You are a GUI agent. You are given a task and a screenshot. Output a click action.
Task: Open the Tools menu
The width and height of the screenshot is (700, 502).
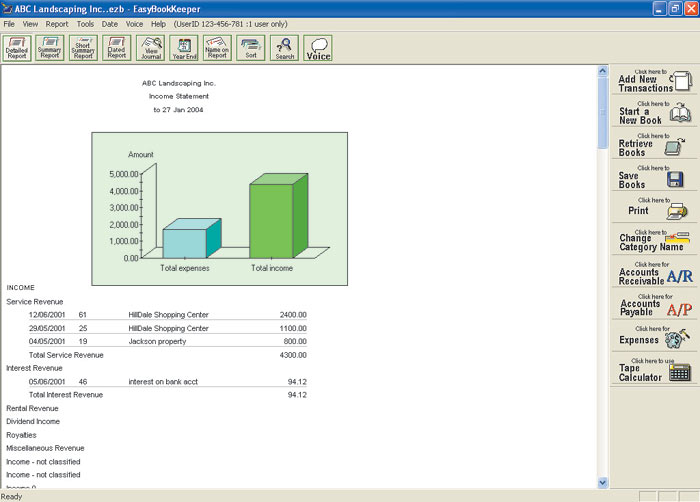coord(85,23)
